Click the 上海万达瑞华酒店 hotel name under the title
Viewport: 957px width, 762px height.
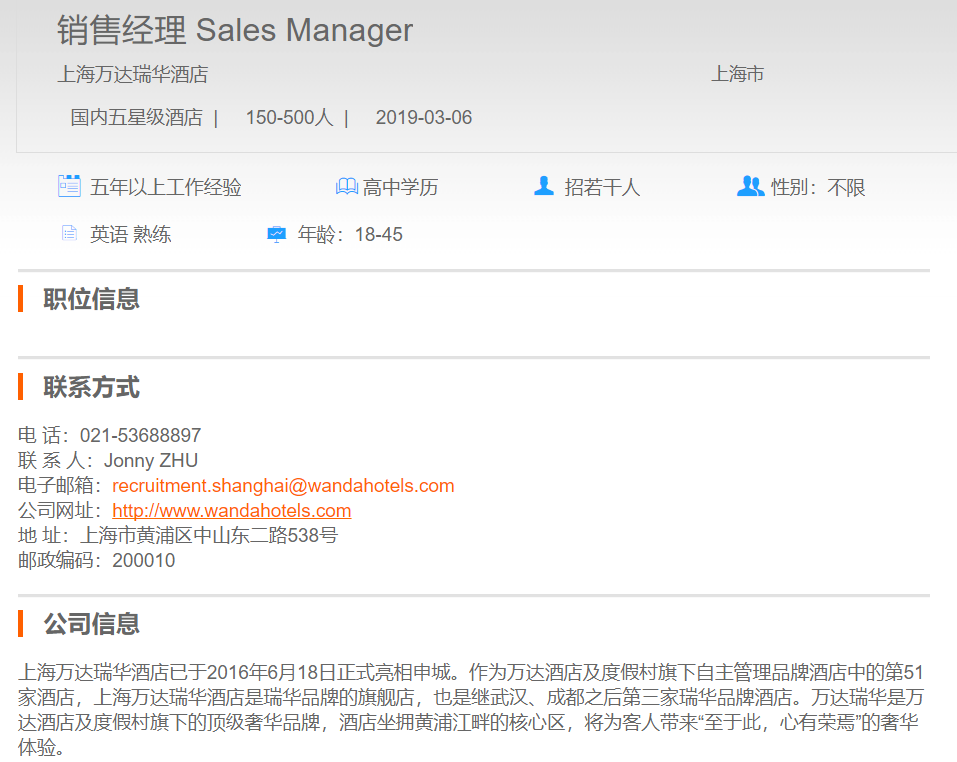[x=133, y=74]
